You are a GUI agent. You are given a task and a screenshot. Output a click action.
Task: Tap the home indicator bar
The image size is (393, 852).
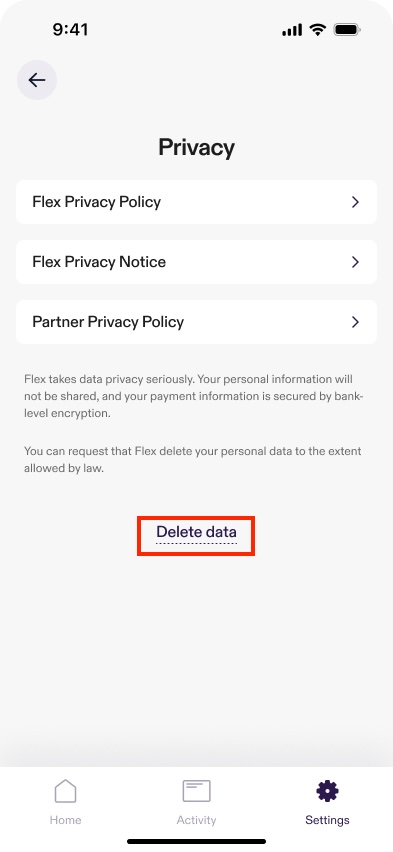[x=196, y=842]
